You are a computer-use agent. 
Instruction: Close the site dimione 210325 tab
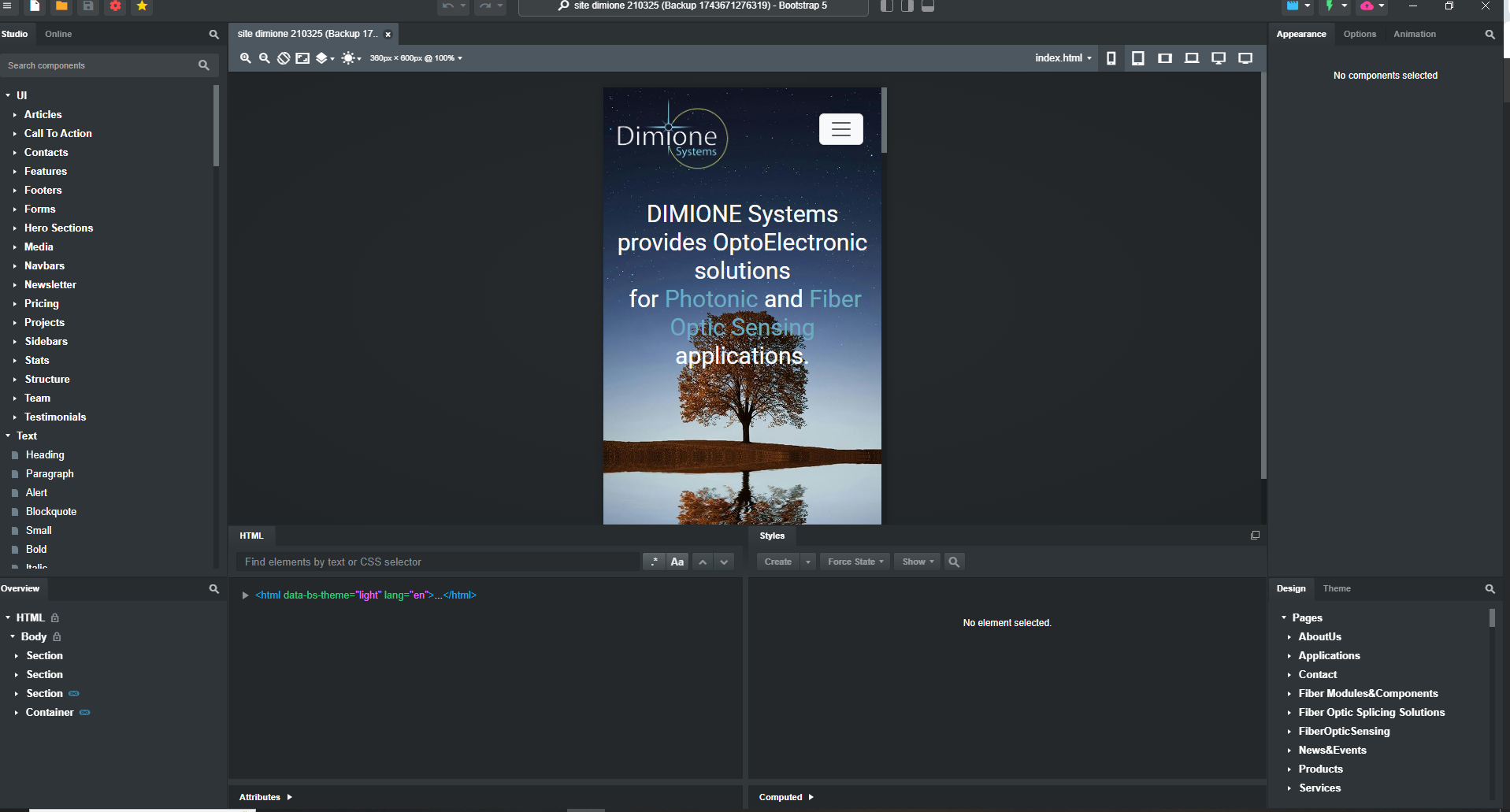388,35
